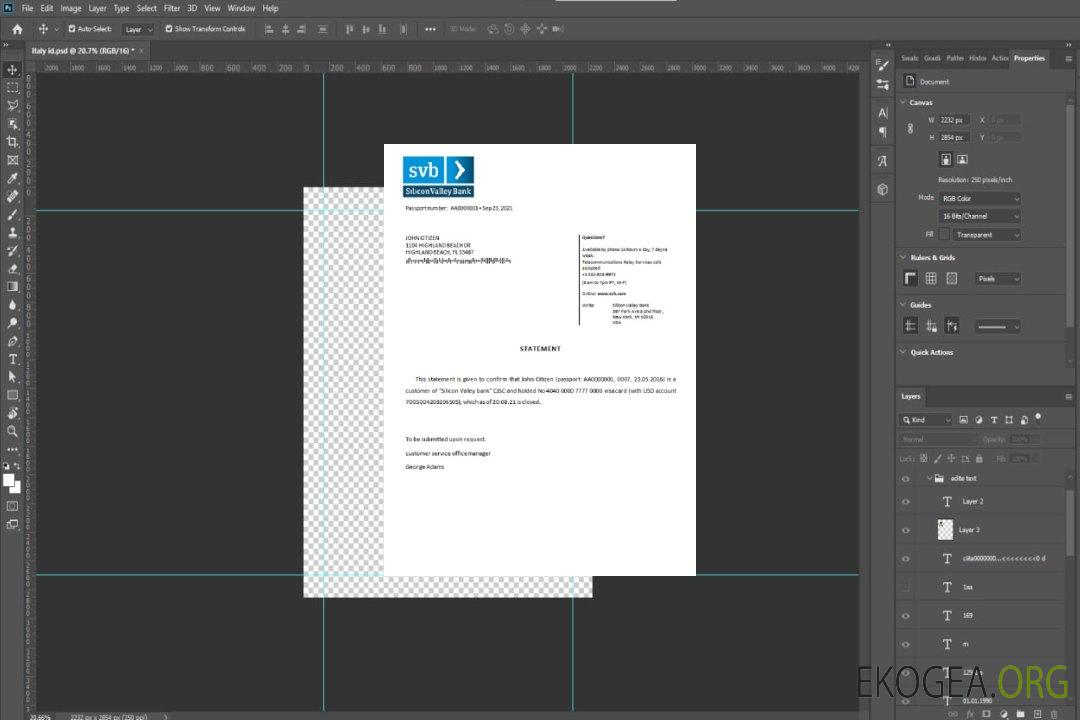
Task: Show the hidden '1sa' text layer
Action: [x=906, y=587]
